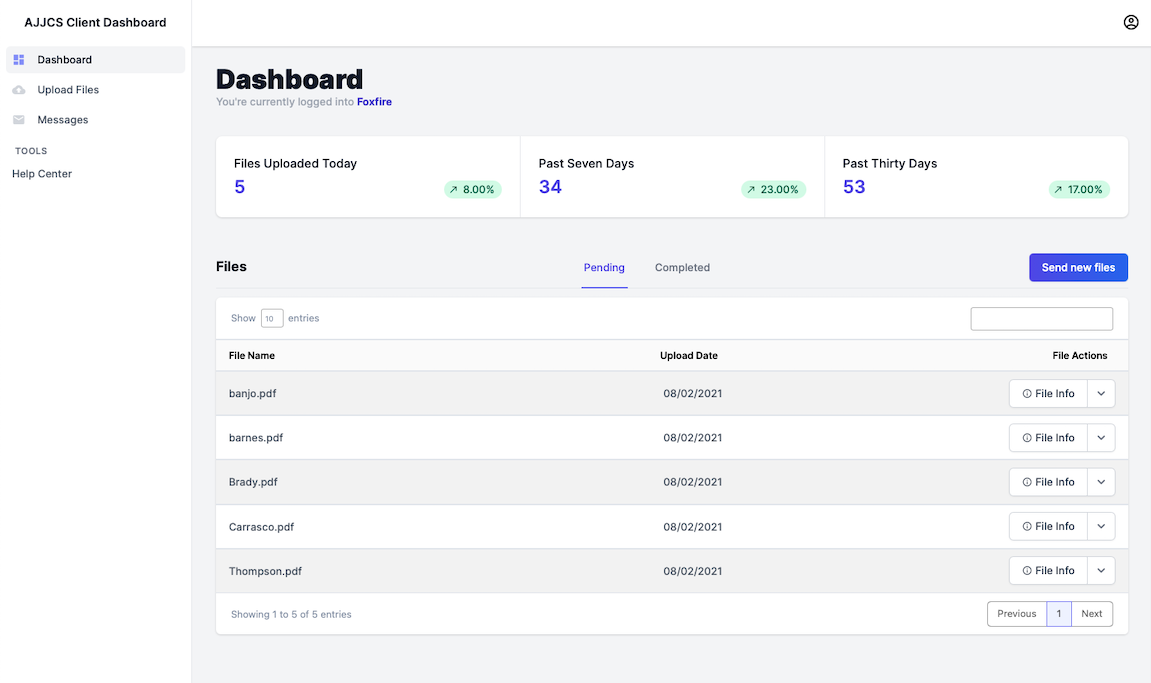Viewport: 1151px width, 683px height.
Task: Click the Show entries number field
Action: coord(271,317)
